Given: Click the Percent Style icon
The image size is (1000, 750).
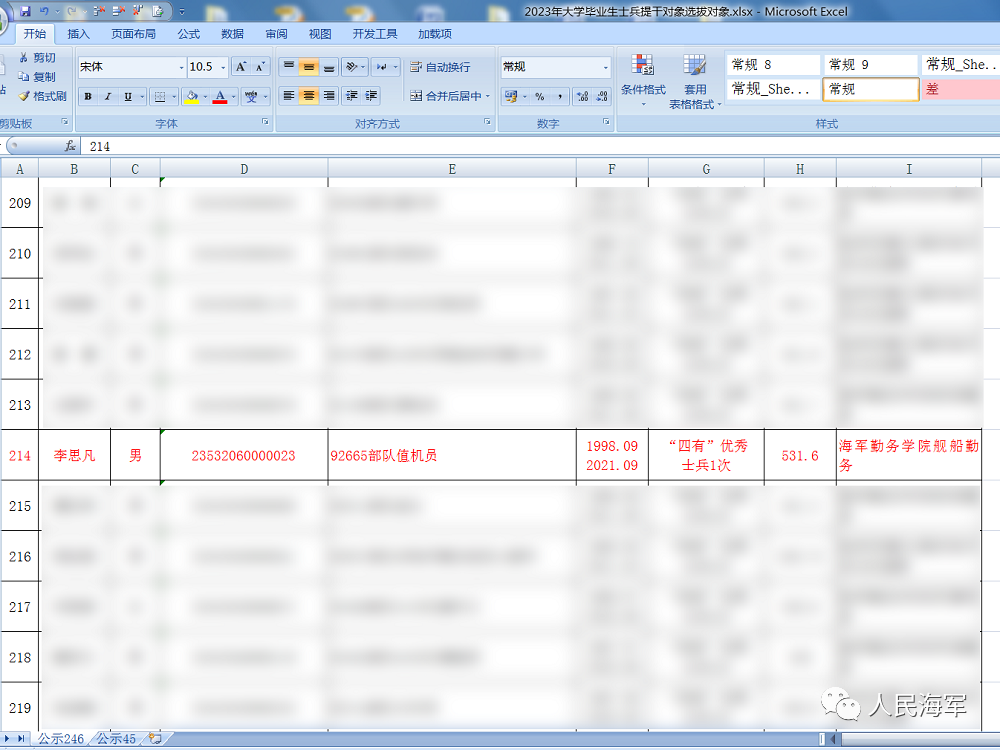Looking at the screenshot, I should [539, 97].
